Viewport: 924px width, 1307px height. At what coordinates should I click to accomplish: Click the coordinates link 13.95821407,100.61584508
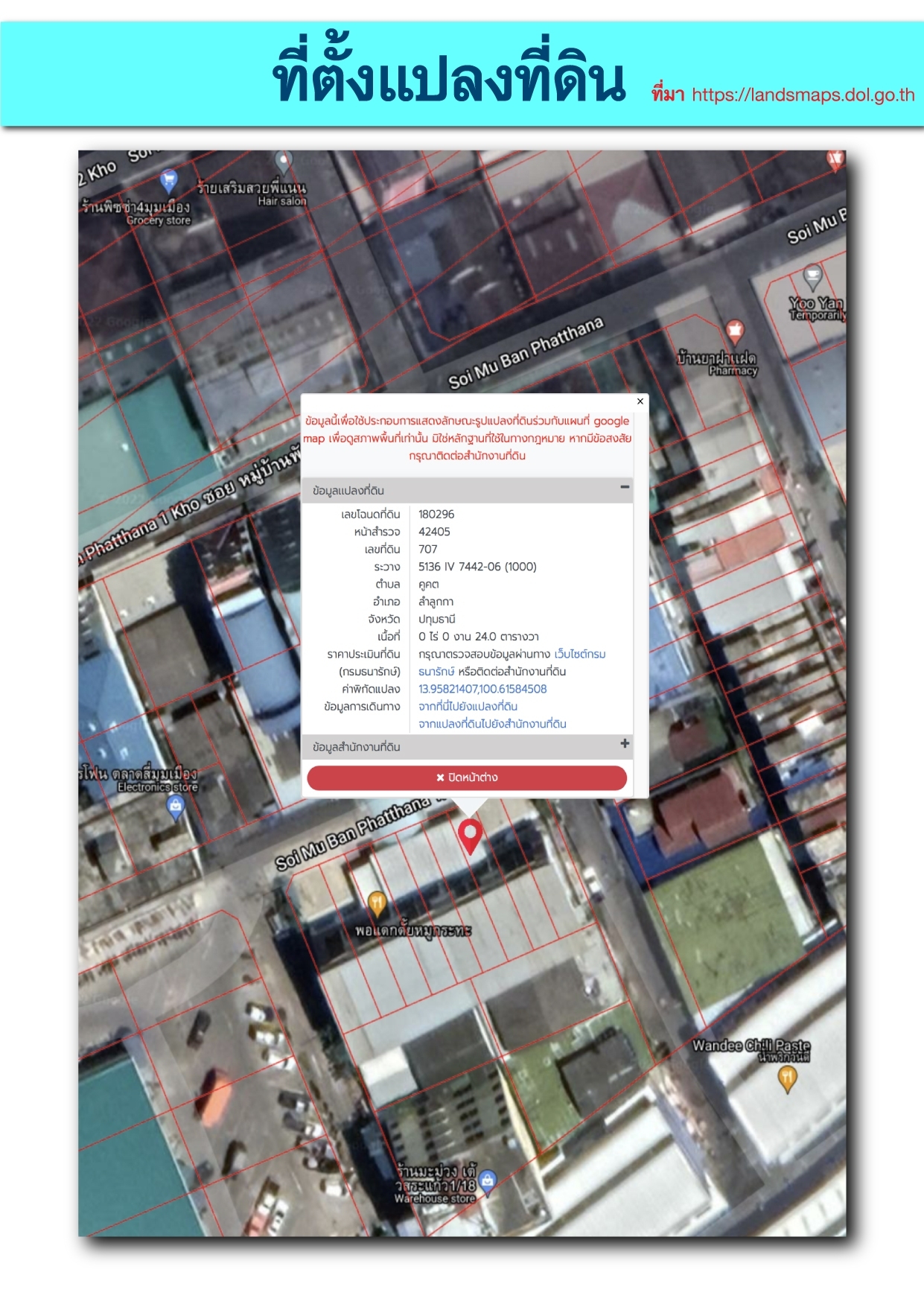point(482,690)
